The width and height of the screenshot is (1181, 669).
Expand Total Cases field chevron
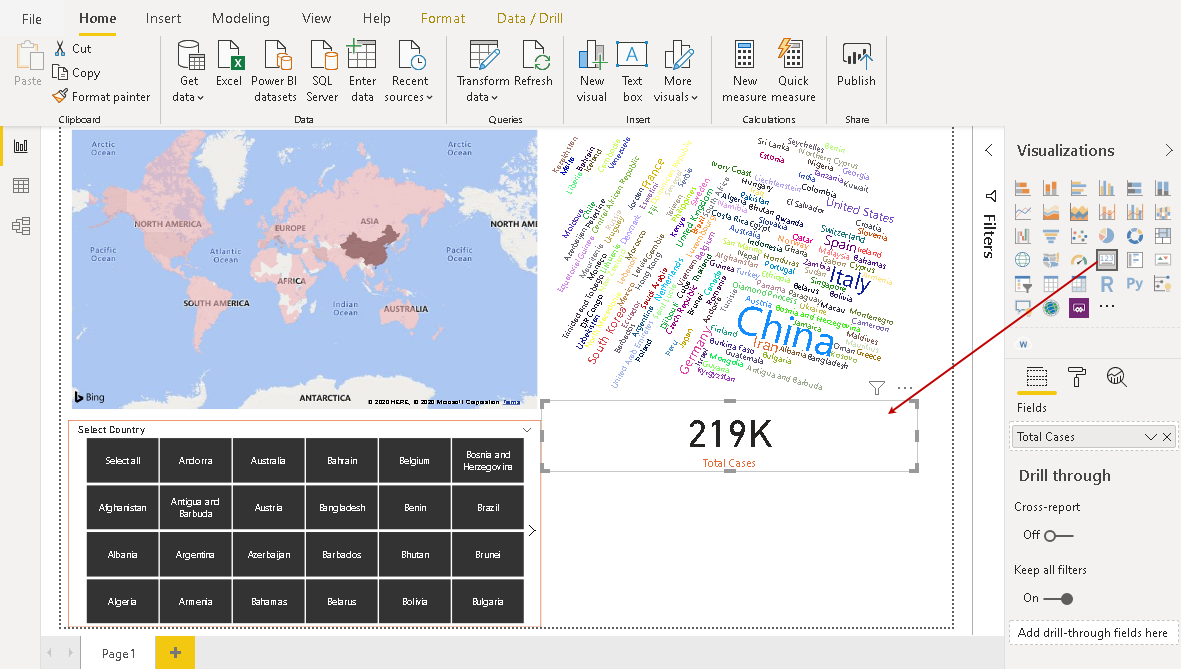click(1150, 437)
